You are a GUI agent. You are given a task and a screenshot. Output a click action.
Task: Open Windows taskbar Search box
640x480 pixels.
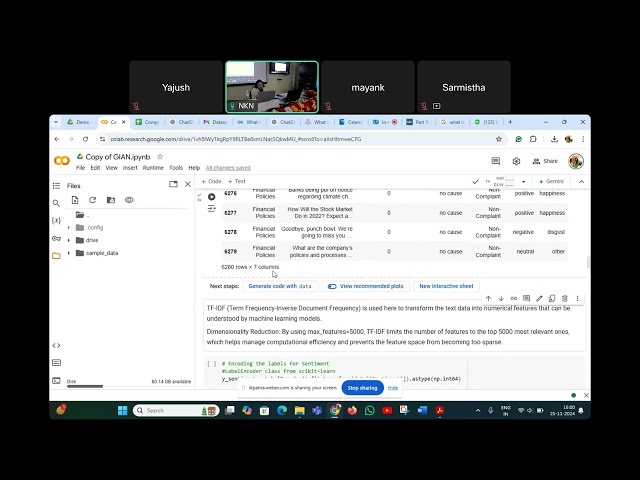pos(176,411)
